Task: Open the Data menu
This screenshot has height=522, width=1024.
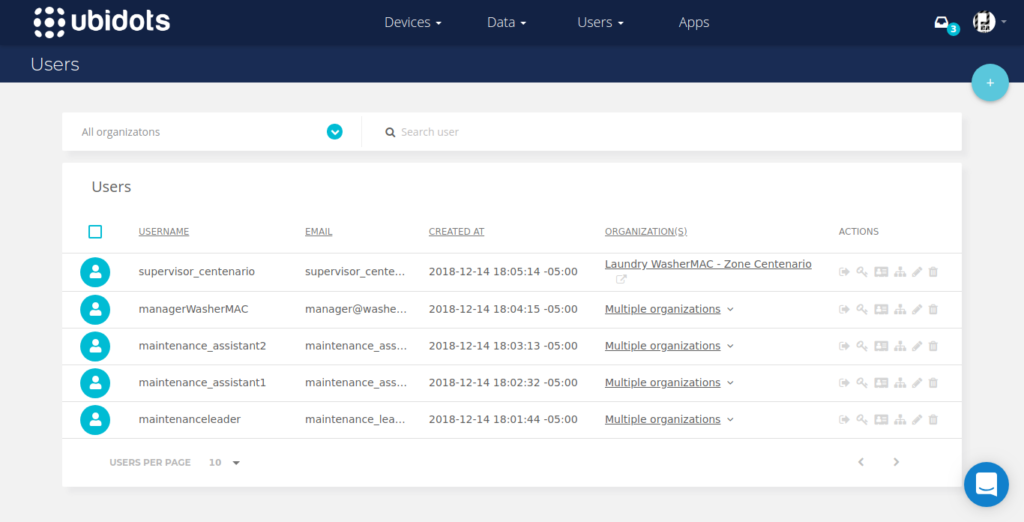Action: pyautogui.click(x=506, y=22)
